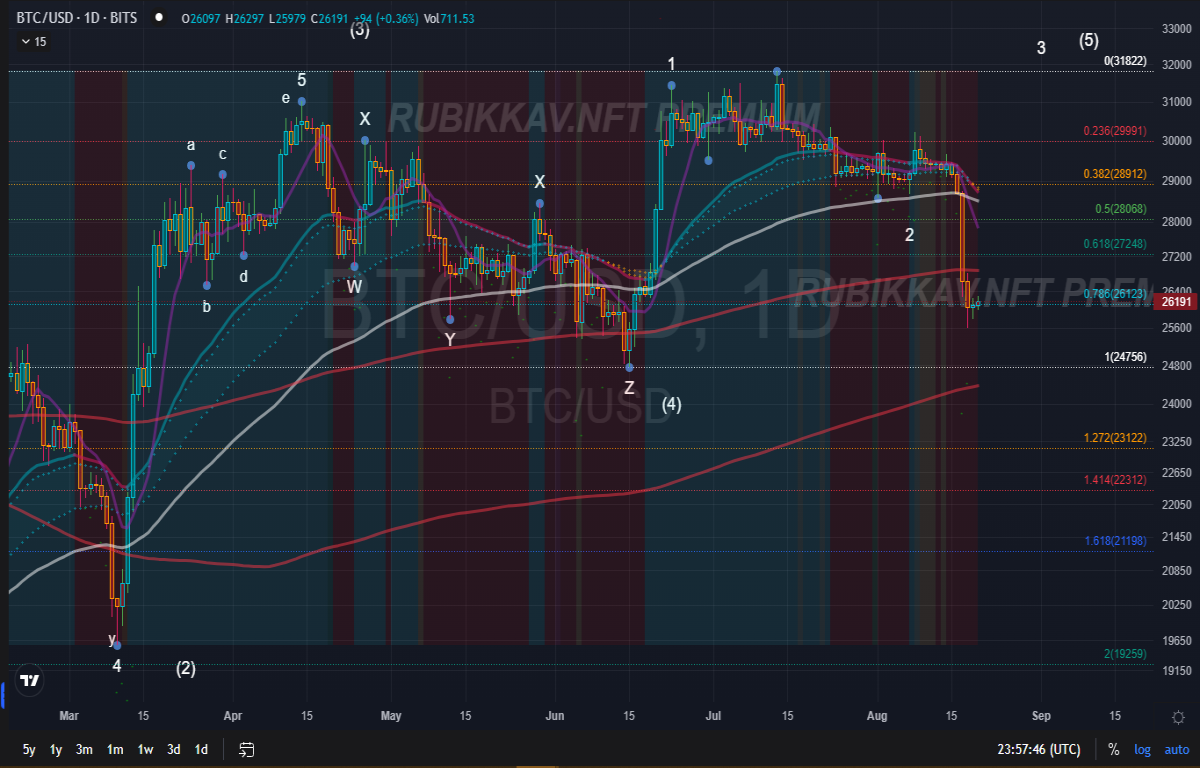Select Fibonacci level label 1(24756)
This screenshot has height=768, width=1200.
pyautogui.click(x=1124, y=358)
